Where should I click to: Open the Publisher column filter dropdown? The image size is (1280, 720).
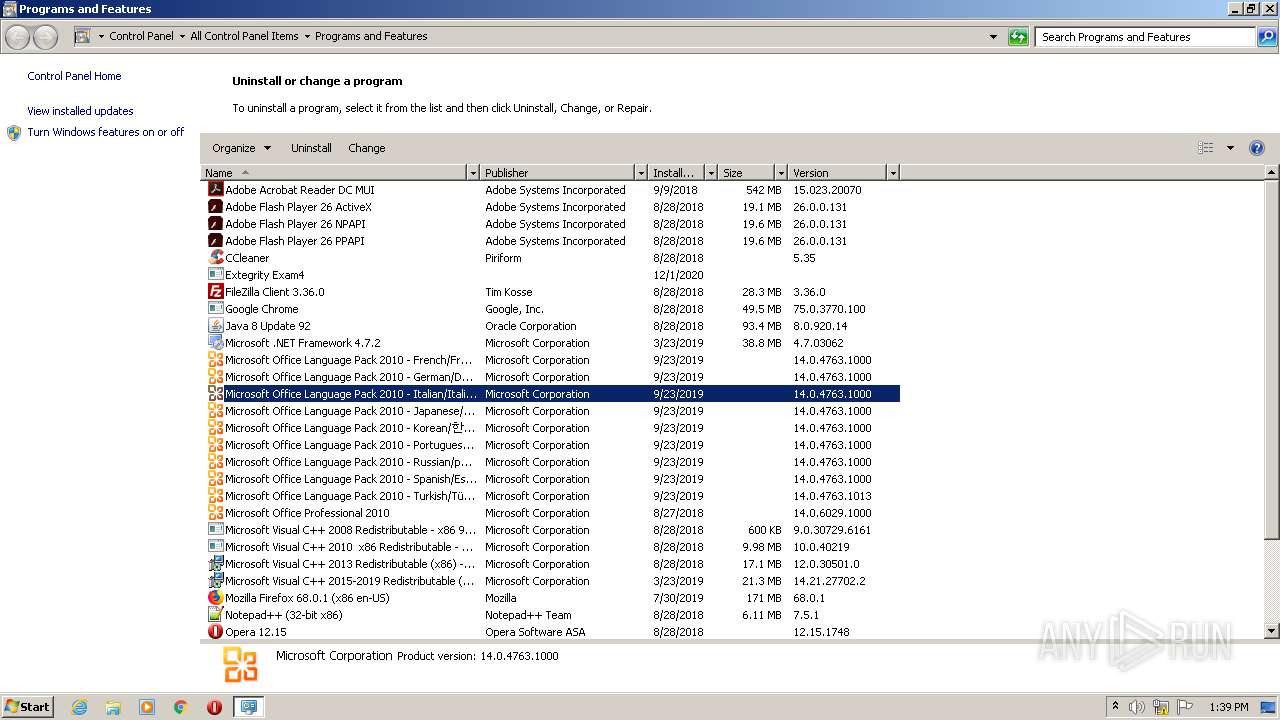(x=641, y=173)
